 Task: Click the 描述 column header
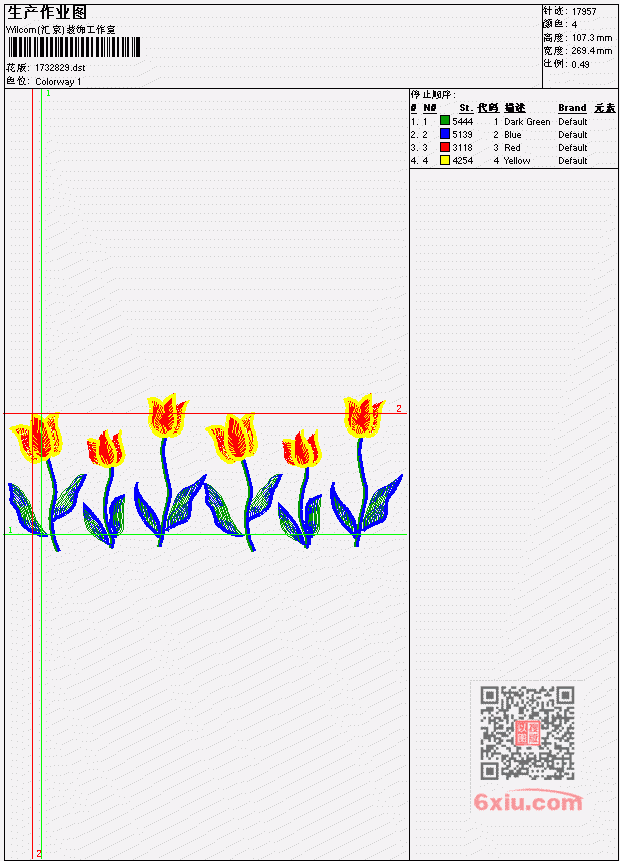point(515,108)
